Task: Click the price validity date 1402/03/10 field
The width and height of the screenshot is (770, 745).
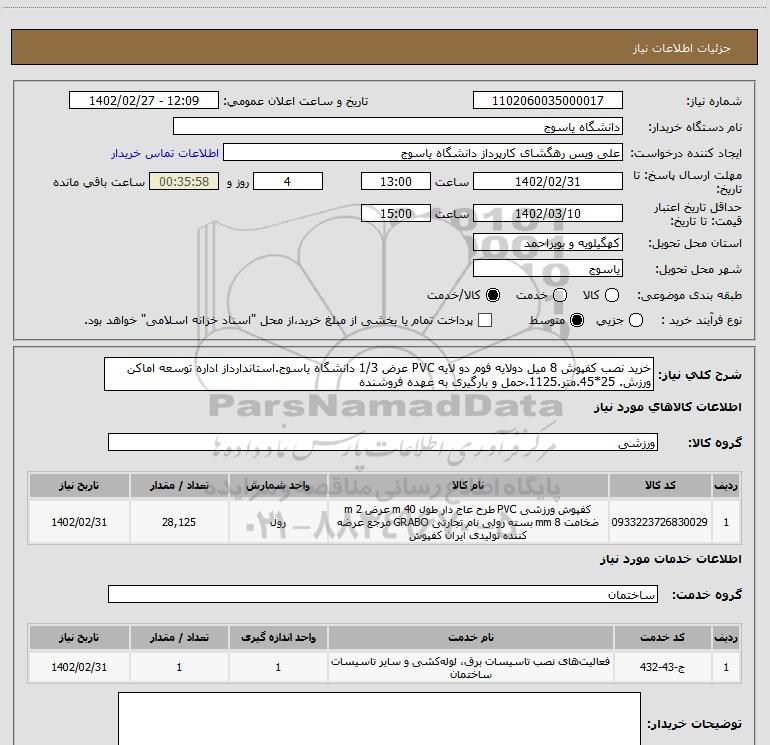Action: tap(548, 213)
